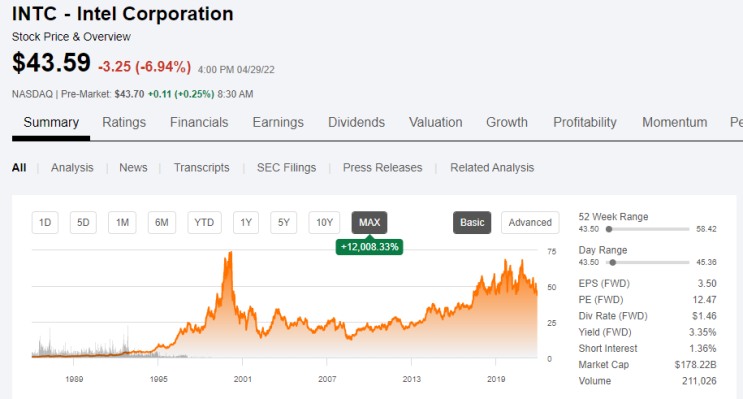The image size is (743, 399).
Task: Click the 2001 peak on price chart
Action: (x=230, y=254)
